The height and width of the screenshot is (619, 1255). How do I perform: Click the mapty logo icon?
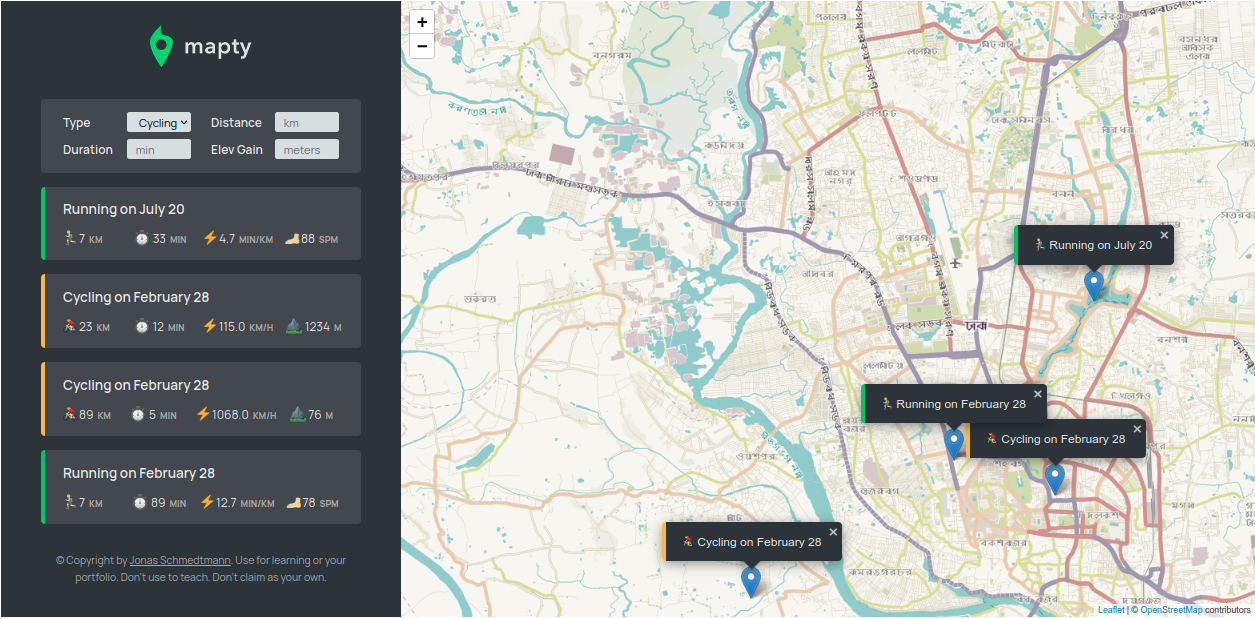coord(161,47)
